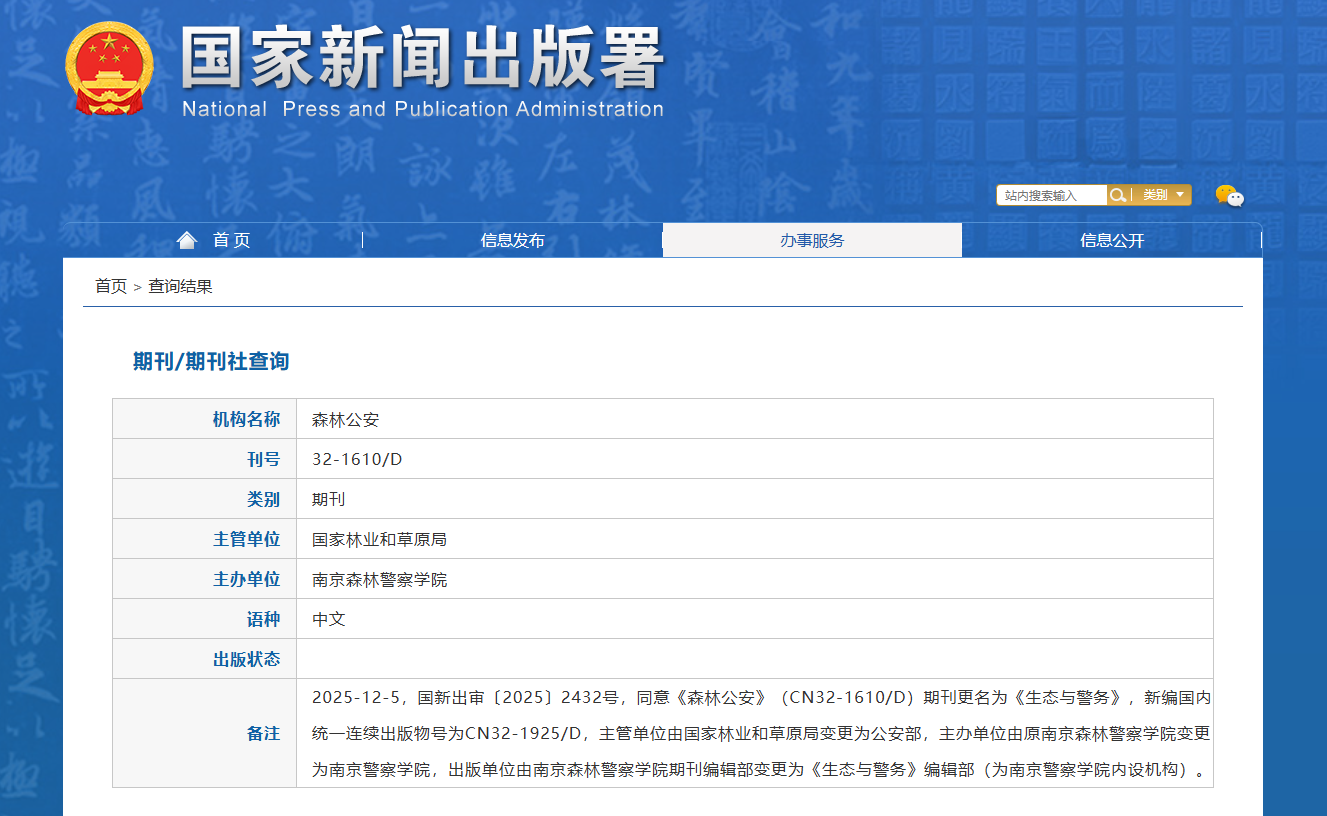Click inside the 站内搜索输入 search box

click(x=1050, y=196)
